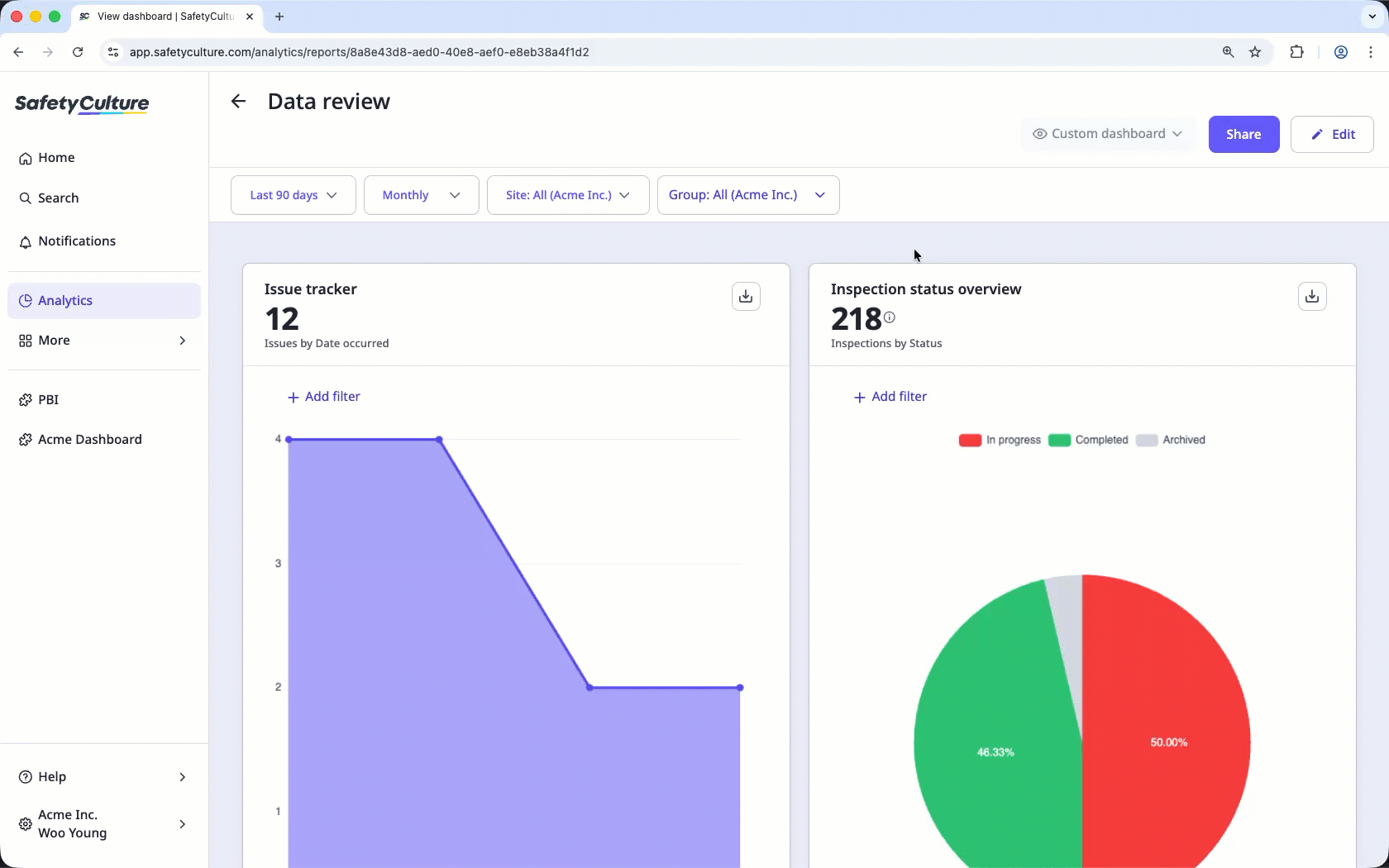This screenshot has width=1389, height=868.
Task: Open the browser profile icon
Action: pyautogui.click(x=1341, y=52)
